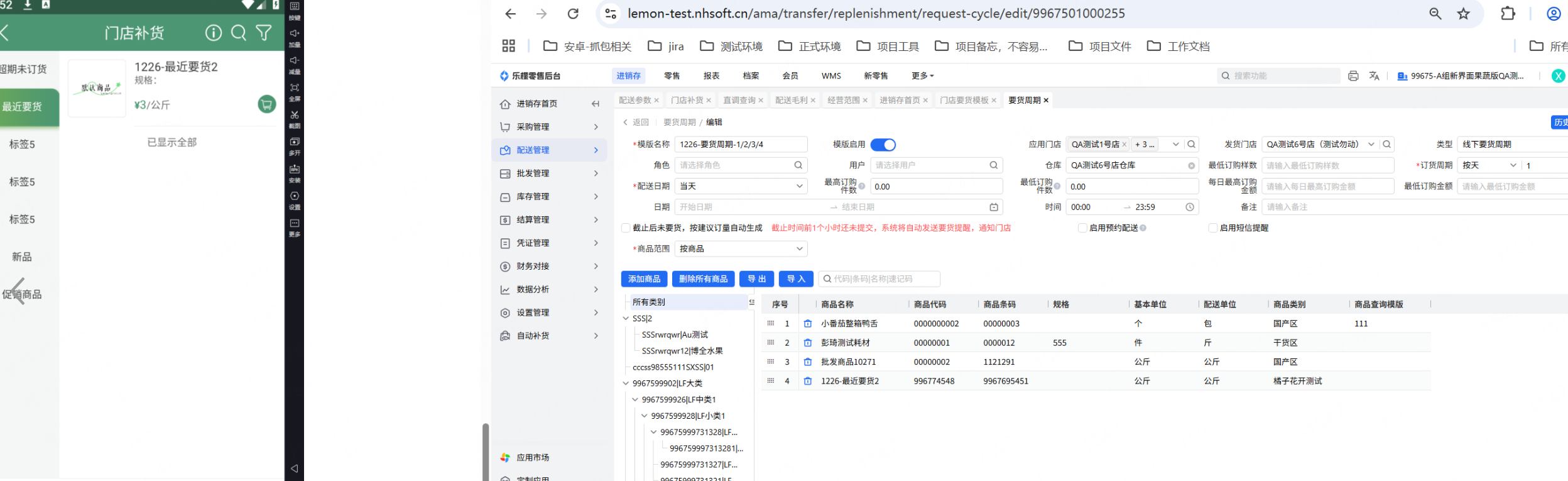The width and height of the screenshot is (1568, 481).
Task: Click the translate language icon in the top bar
Action: pyautogui.click(x=1374, y=75)
